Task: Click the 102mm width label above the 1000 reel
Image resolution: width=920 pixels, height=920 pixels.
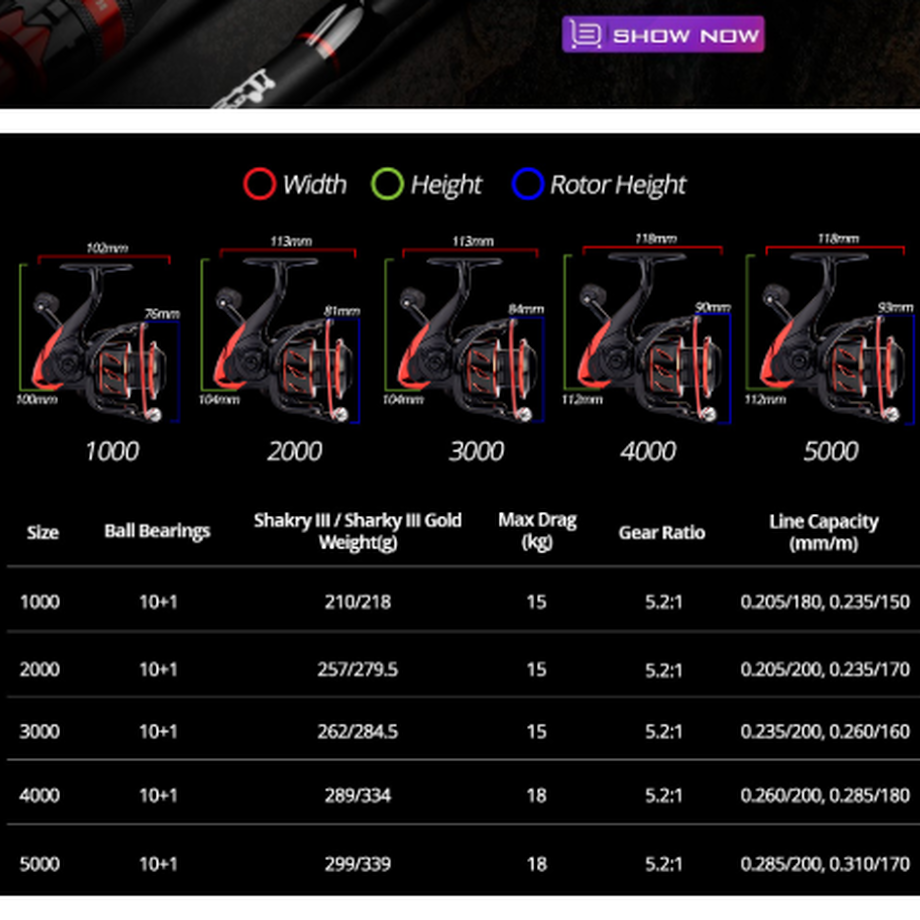Action: [107, 248]
